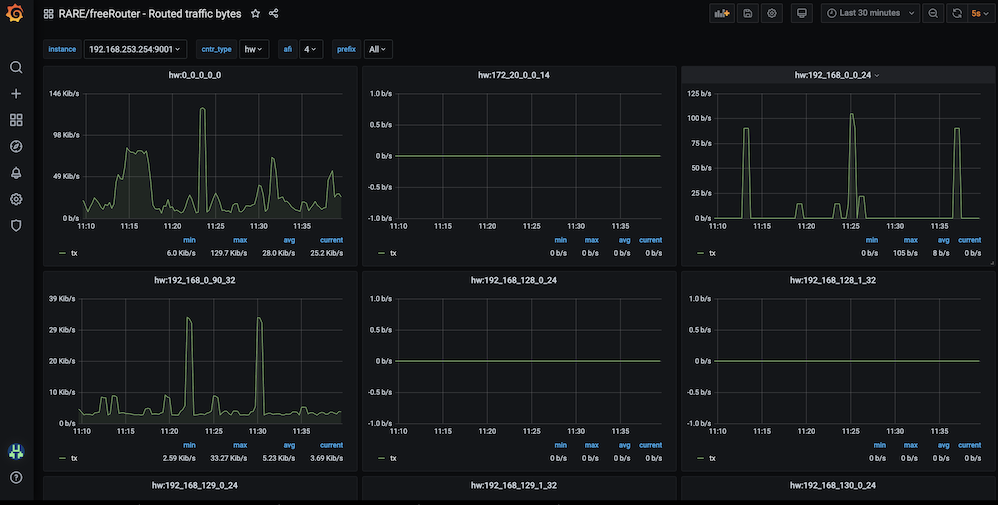Add a new panel to dashboard
Screen dimensions: 998x505
click(722, 13)
